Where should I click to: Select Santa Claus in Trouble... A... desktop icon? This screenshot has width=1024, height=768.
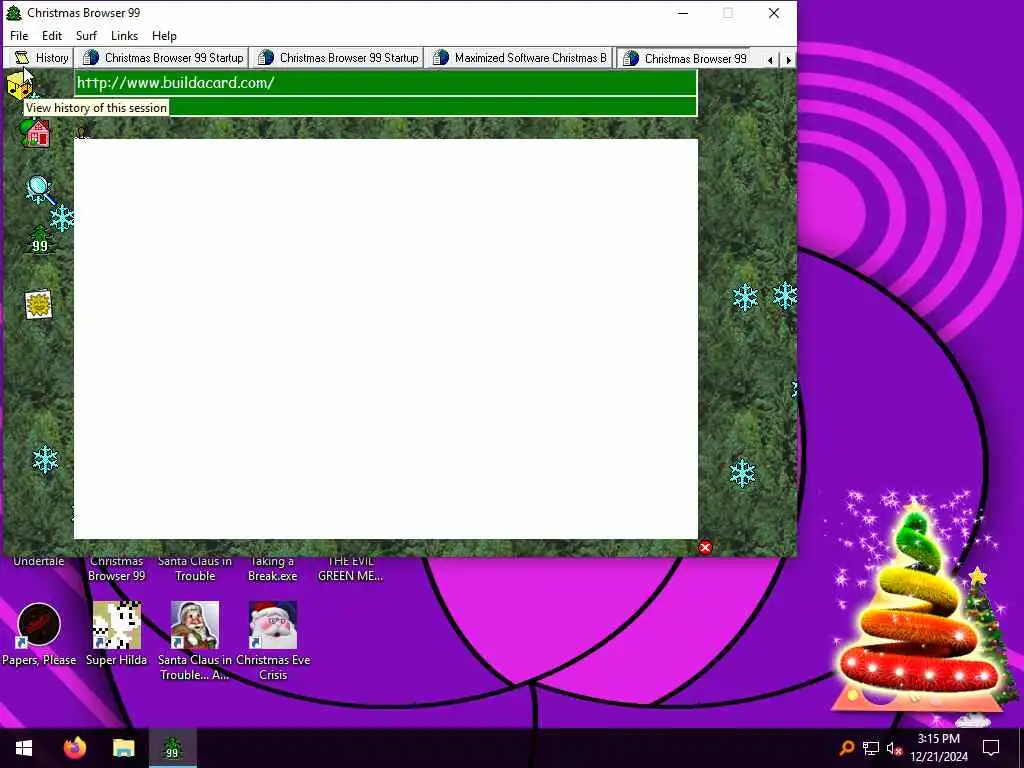click(x=195, y=640)
